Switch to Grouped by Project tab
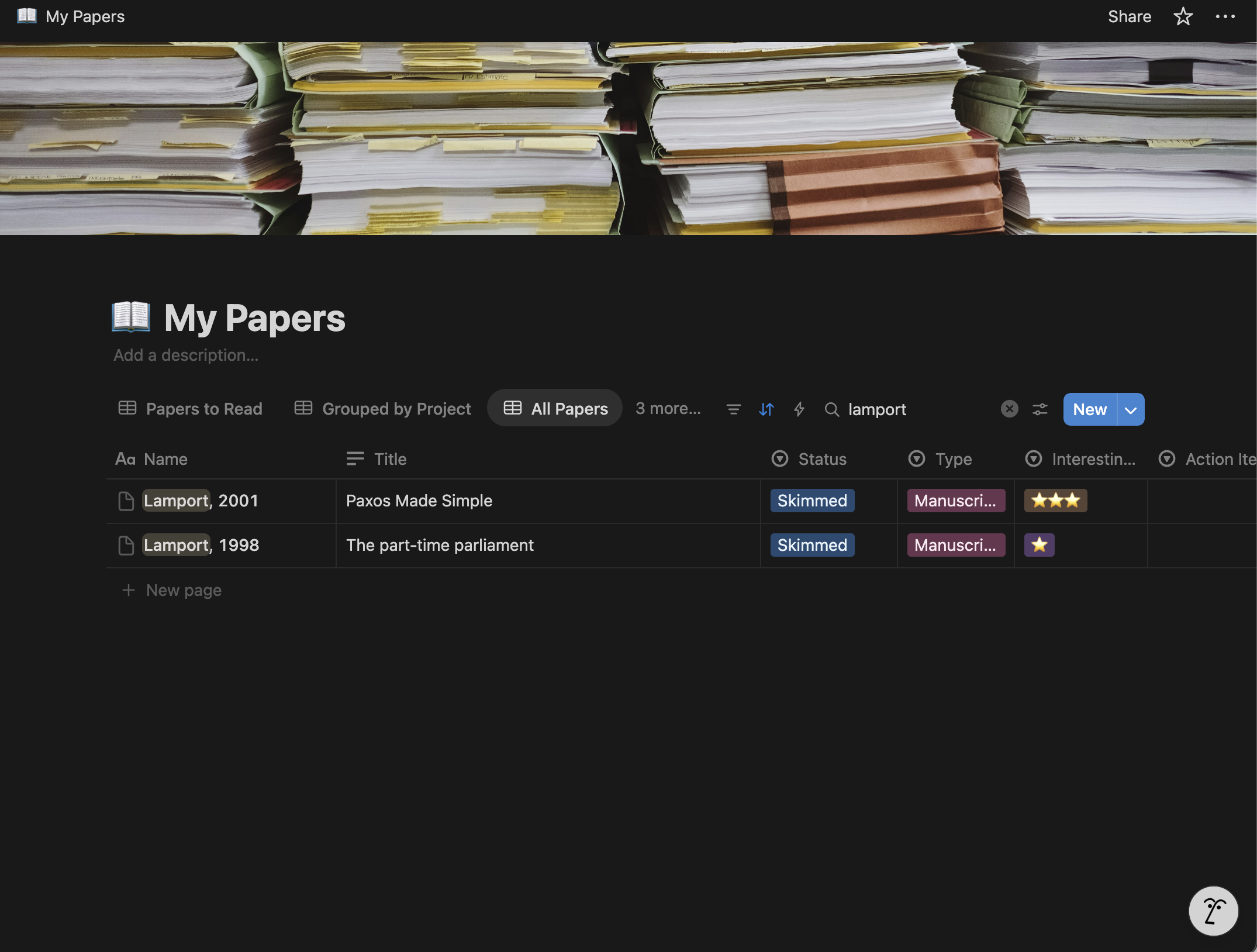Screen dimensions: 1257x952 coord(382,409)
